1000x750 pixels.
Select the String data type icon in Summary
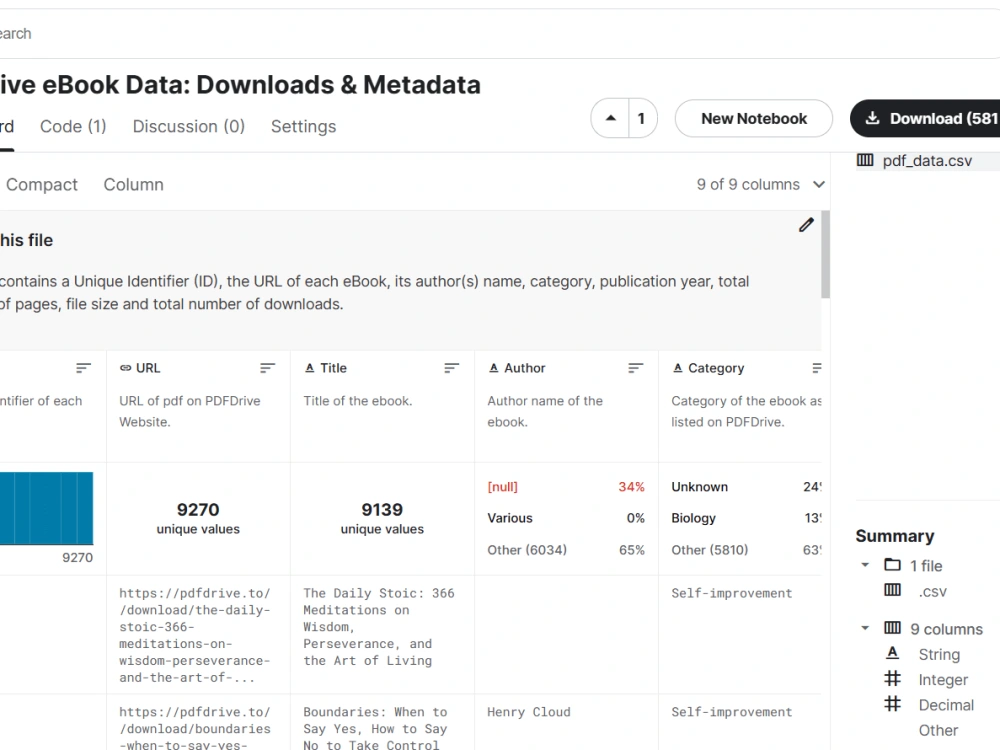[x=892, y=654]
